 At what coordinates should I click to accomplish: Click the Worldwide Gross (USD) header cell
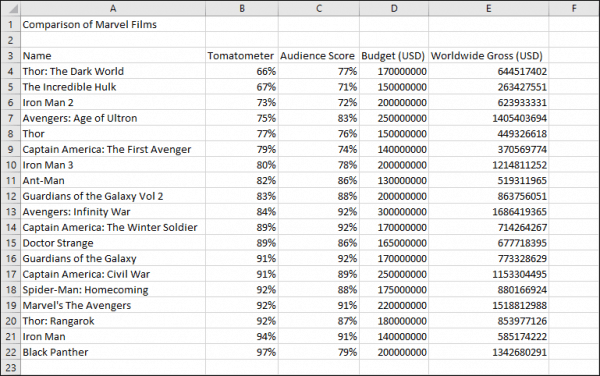click(x=489, y=55)
